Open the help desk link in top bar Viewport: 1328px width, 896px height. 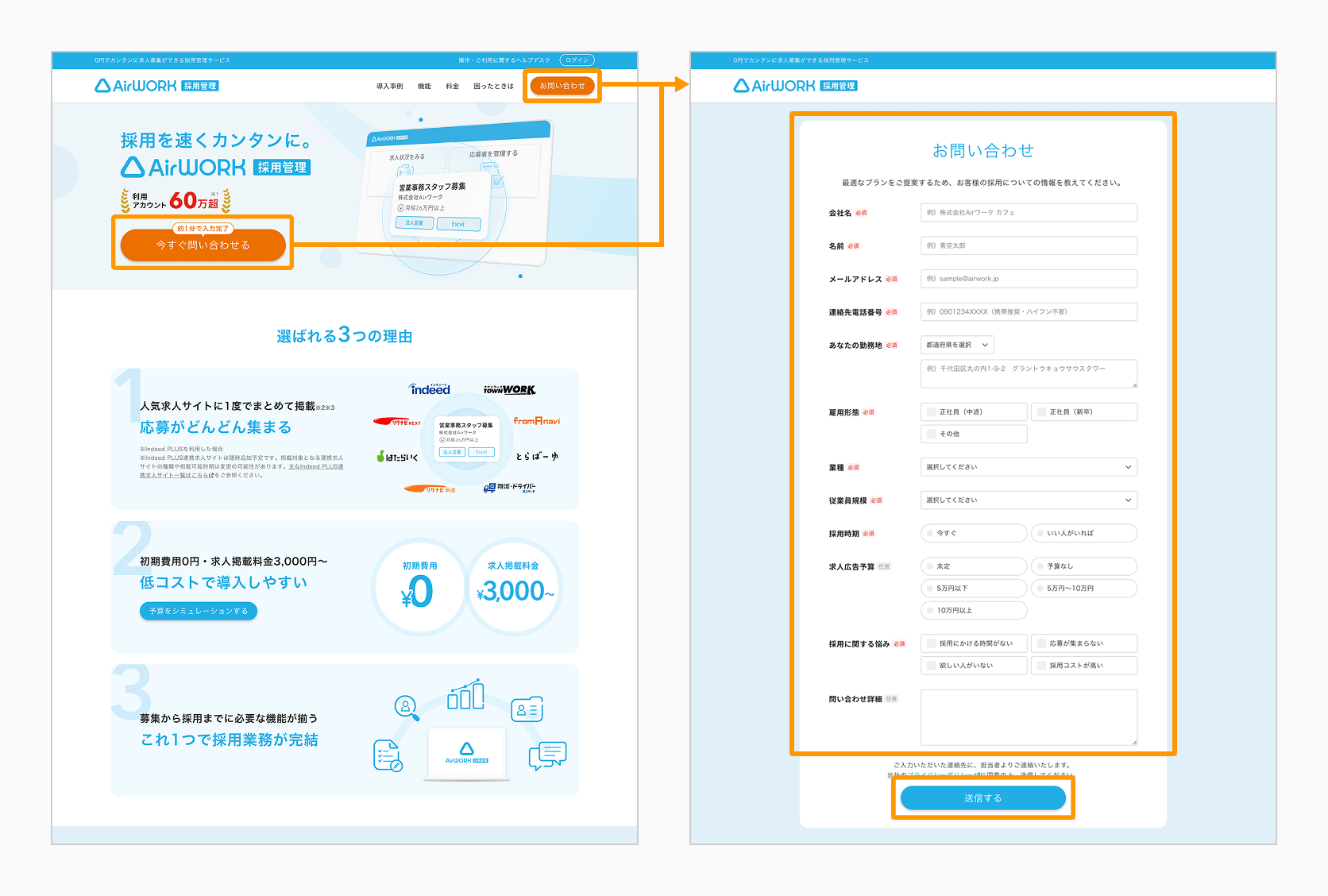click(x=504, y=60)
